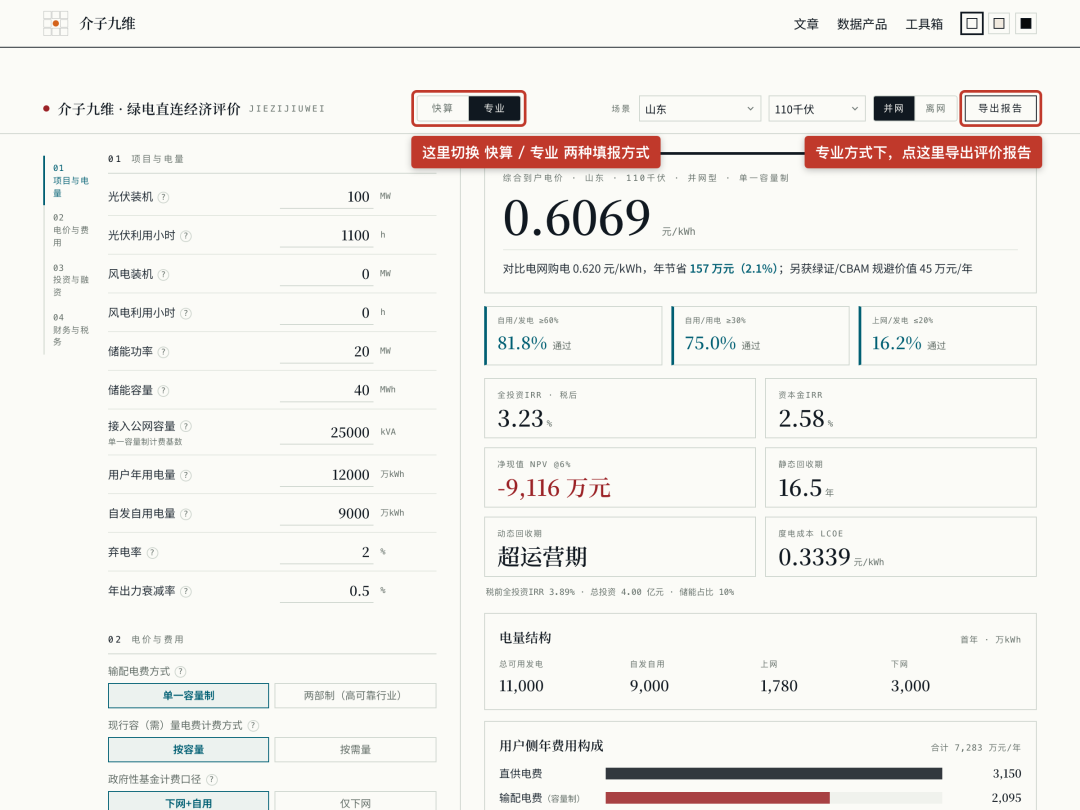
Task: Open the 数据产品 menu
Action: [862, 24]
